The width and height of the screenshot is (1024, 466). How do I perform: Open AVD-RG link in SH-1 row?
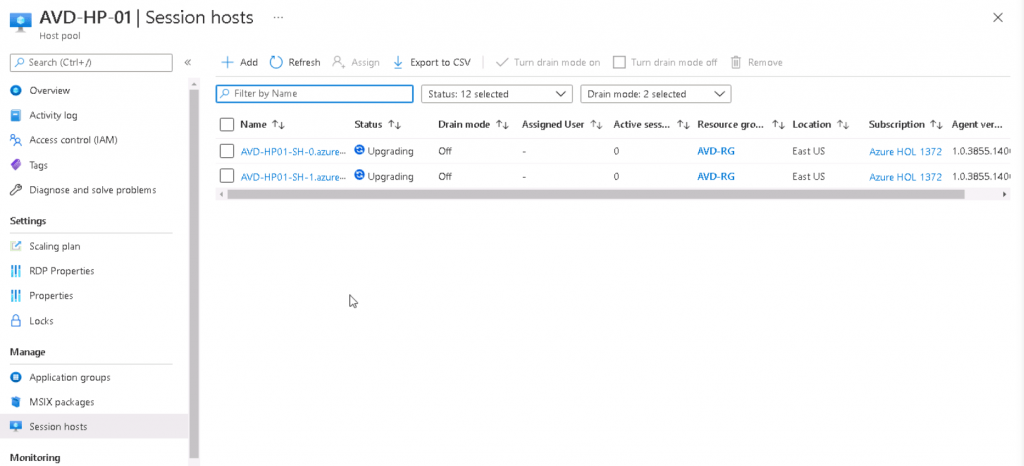point(716,176)
